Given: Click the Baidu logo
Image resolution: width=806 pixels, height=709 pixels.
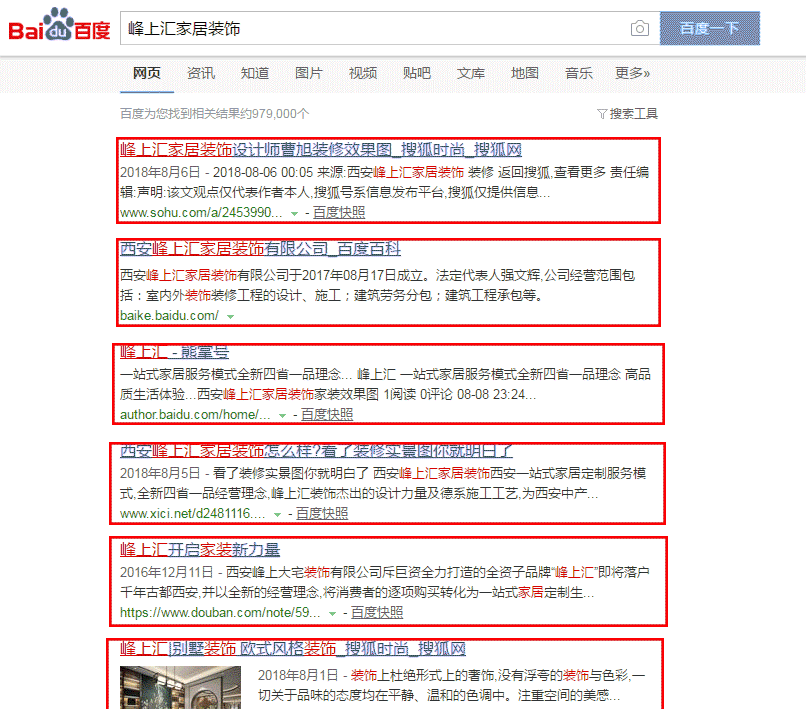Looking at the screenshot, I should pyautogui.click(x=60, y=25).
